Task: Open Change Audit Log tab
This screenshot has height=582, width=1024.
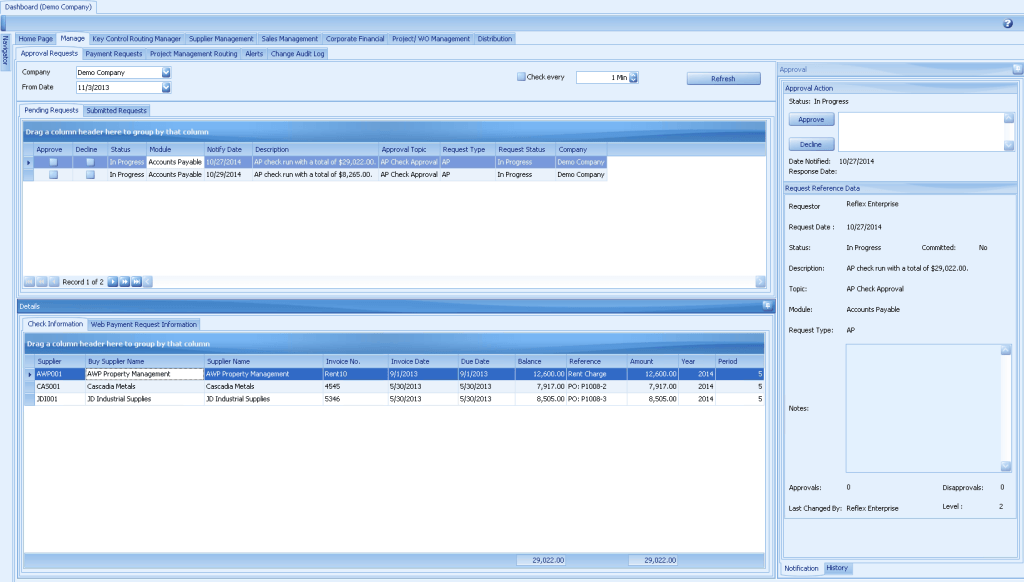Action: 297,54
